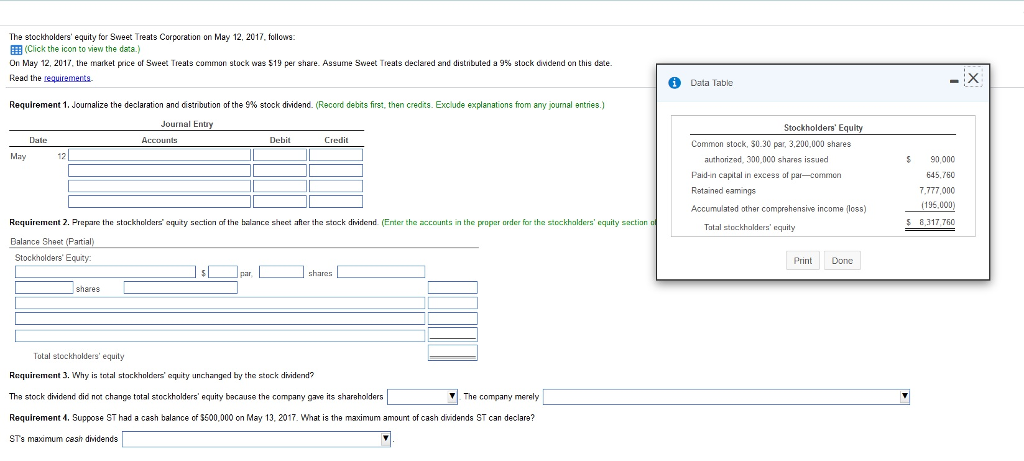
Task: Minimize the Data Table popup
Action: [955, 80]
